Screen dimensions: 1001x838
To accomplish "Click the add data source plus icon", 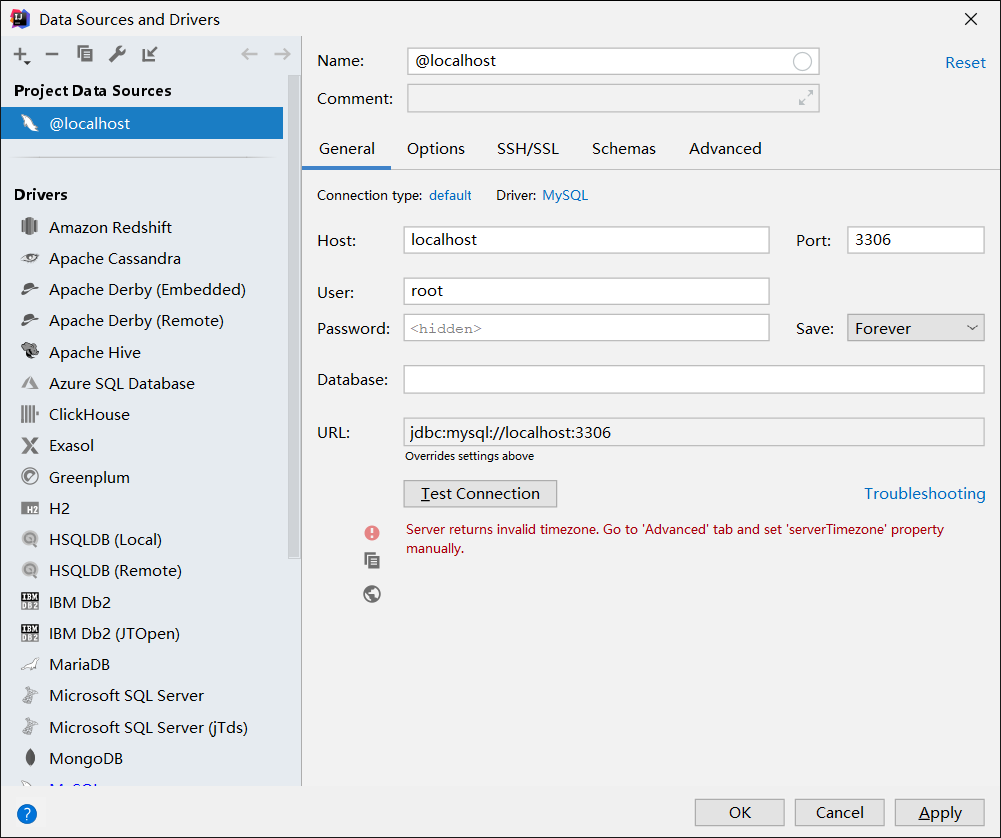I will click(x=21, y=55).
